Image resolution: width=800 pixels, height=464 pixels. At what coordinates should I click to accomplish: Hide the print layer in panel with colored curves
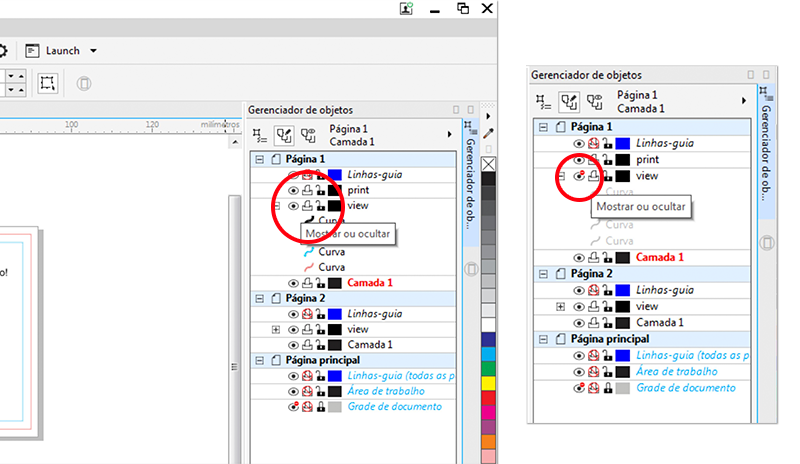(293, 190)
